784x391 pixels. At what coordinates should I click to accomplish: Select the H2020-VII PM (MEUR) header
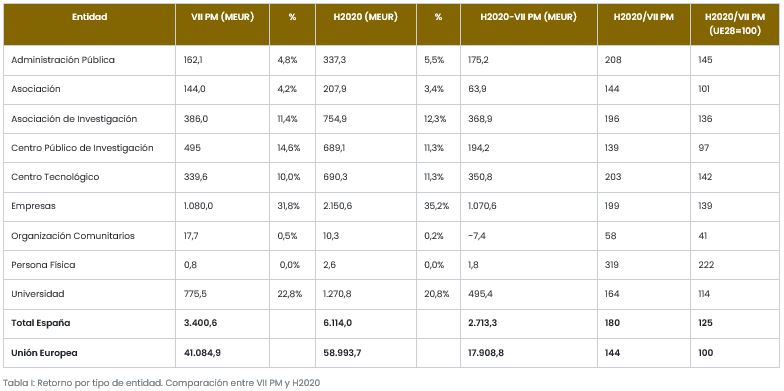pos(528,17)
